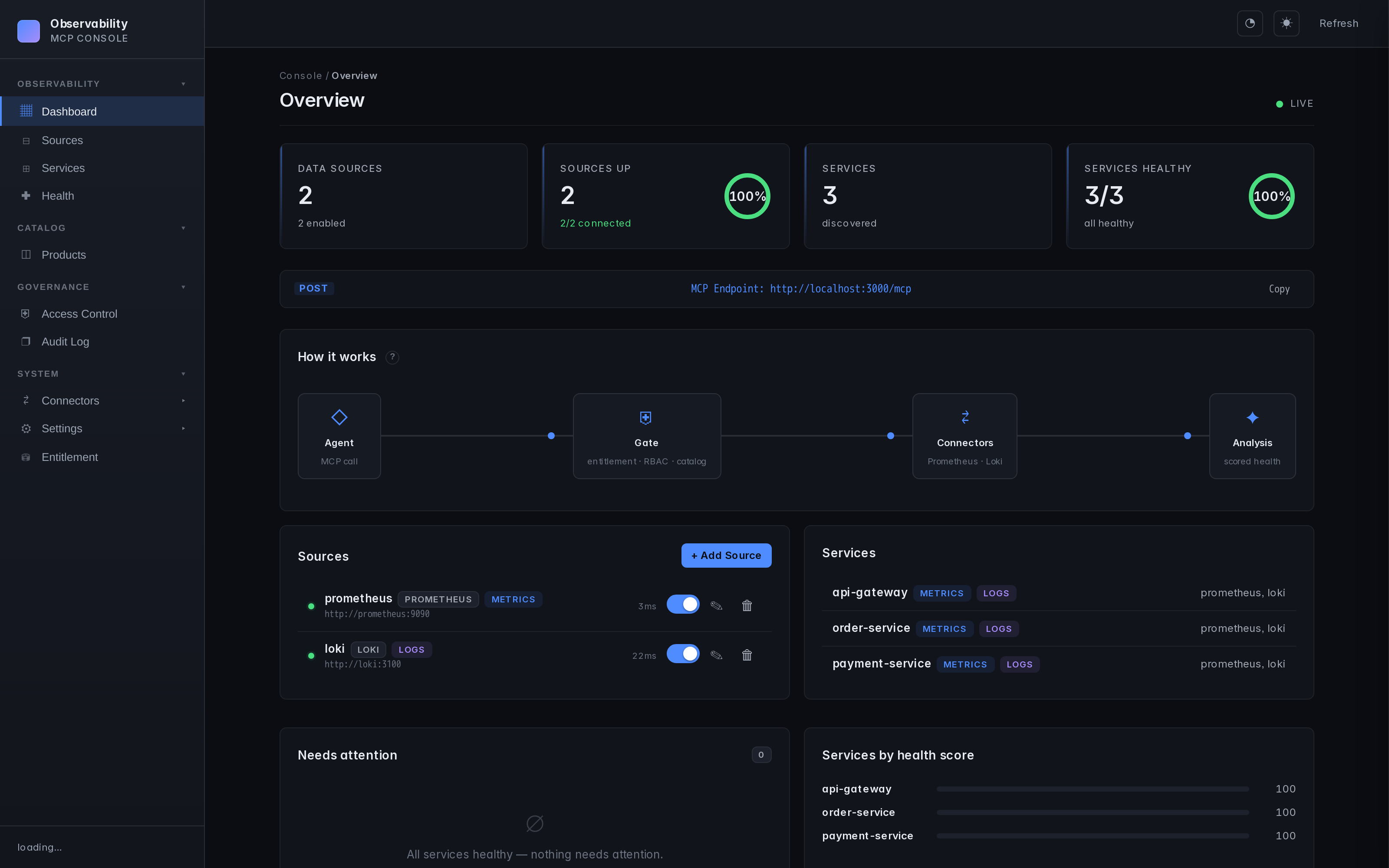Collapse the Catalog sidebar section
Screen dimensions: 1389x868
[184, 228]
